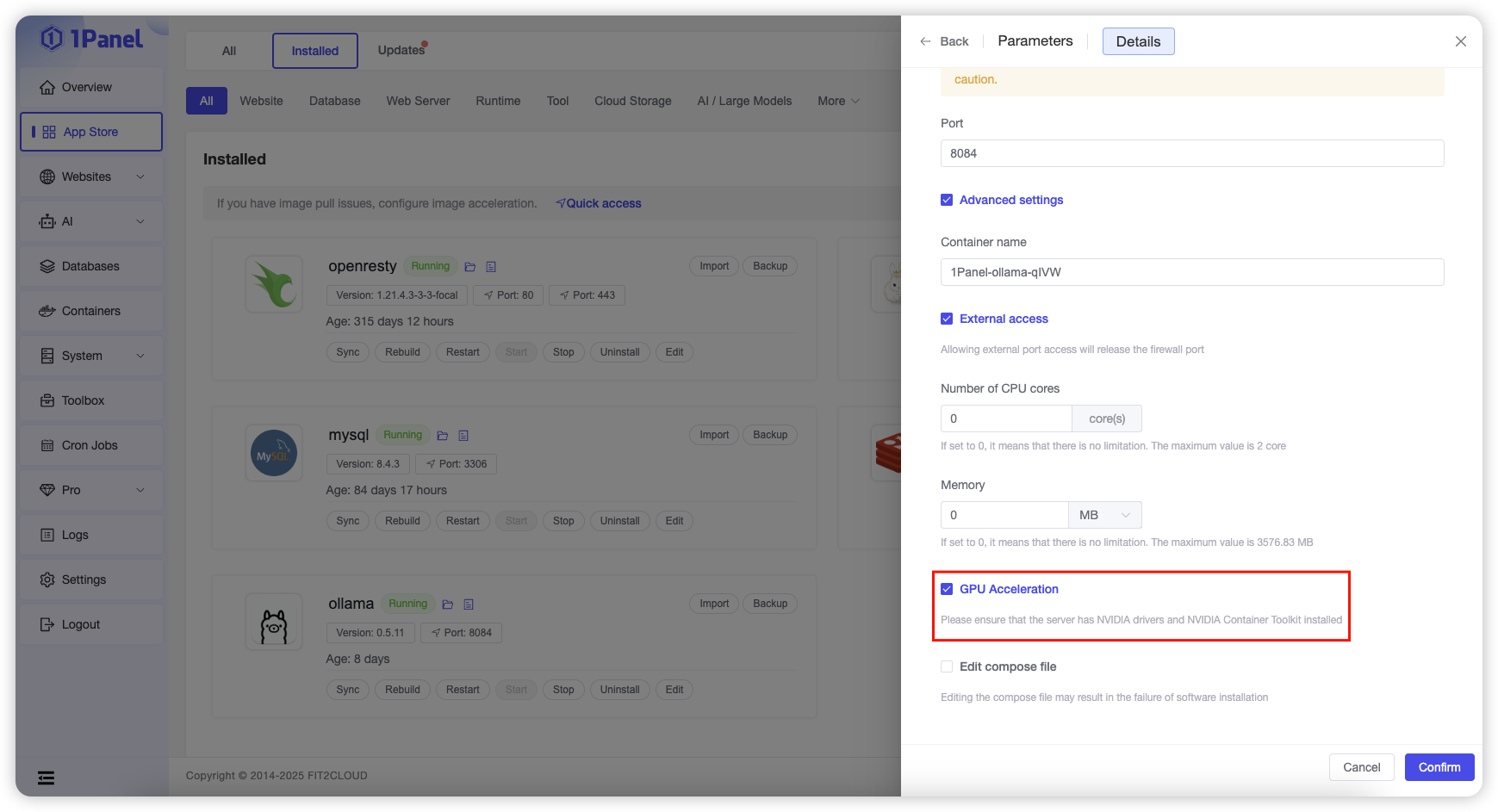Viewport: 1498px width, 812px height.
Task: Click the sidebar collapse icon at bottom left
Action: [x=47, y=778]
